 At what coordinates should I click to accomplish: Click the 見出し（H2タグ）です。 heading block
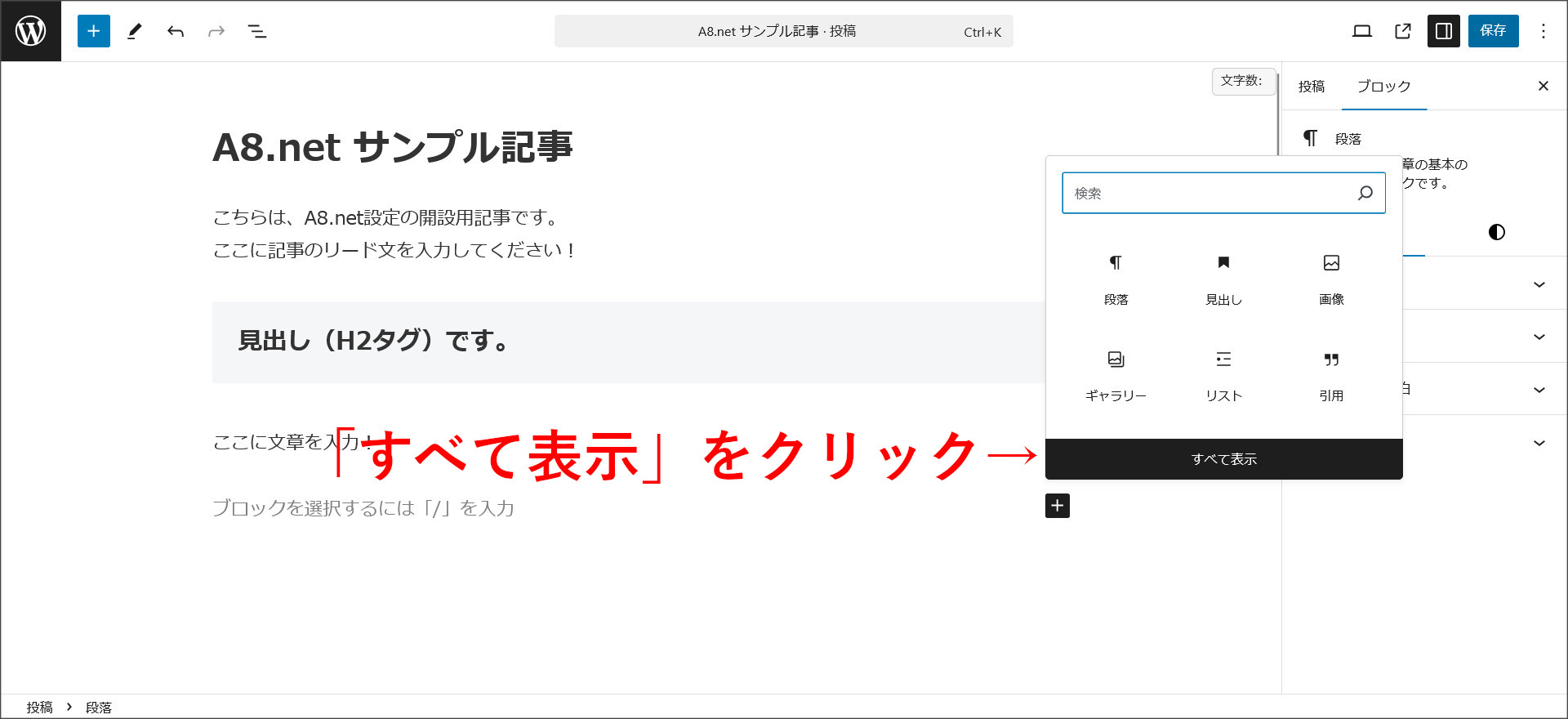coord(629,342)
